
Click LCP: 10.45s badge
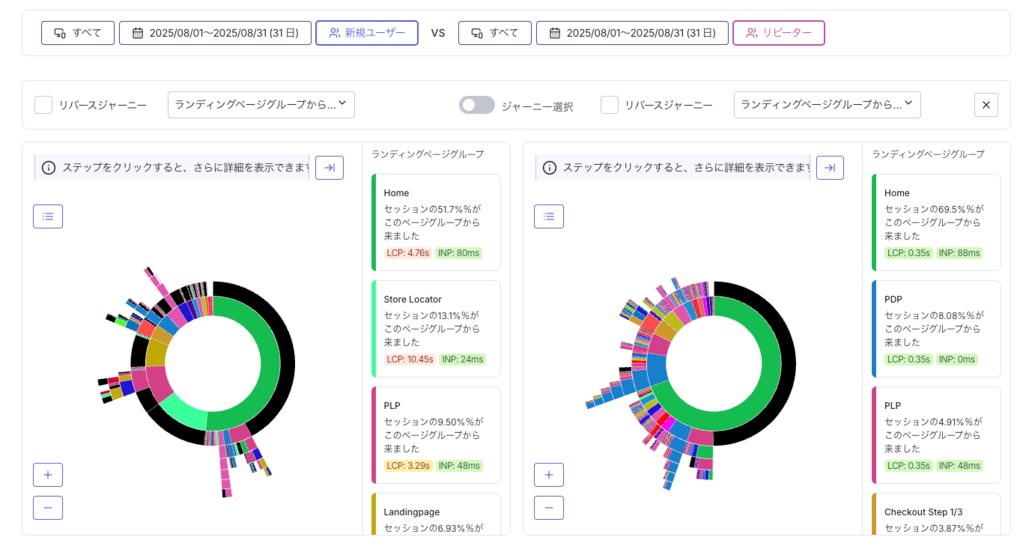[x=410, y=359]
